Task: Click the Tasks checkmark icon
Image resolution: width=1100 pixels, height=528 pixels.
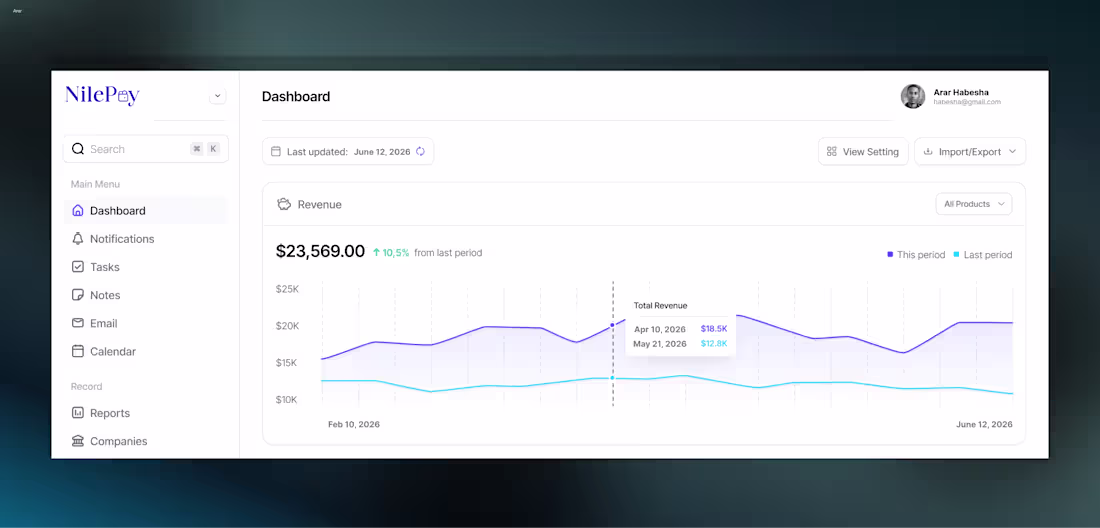Action: tap(78, 266)
